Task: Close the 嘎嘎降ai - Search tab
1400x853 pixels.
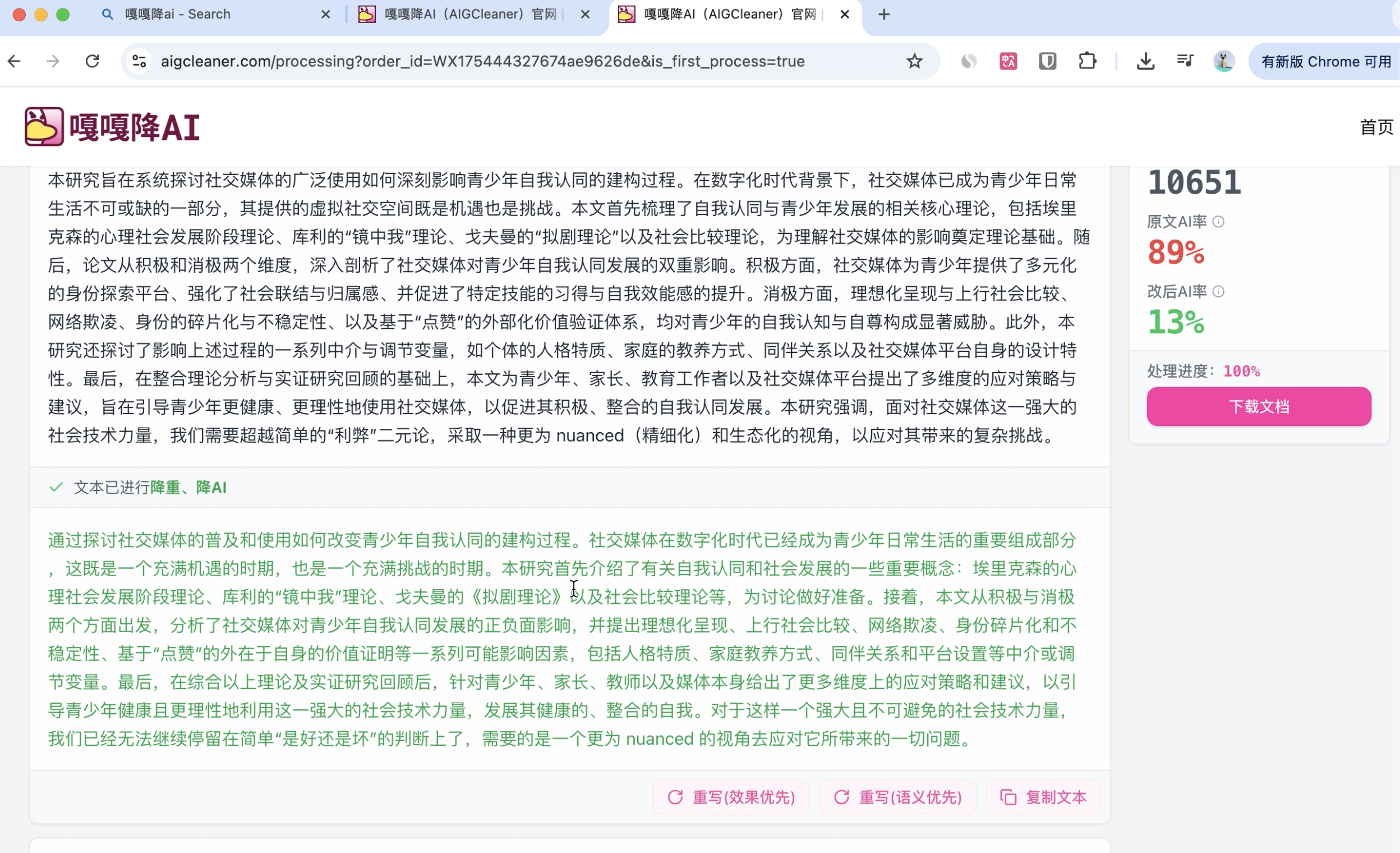Action: pyautogui.click(x=325, y=14)
